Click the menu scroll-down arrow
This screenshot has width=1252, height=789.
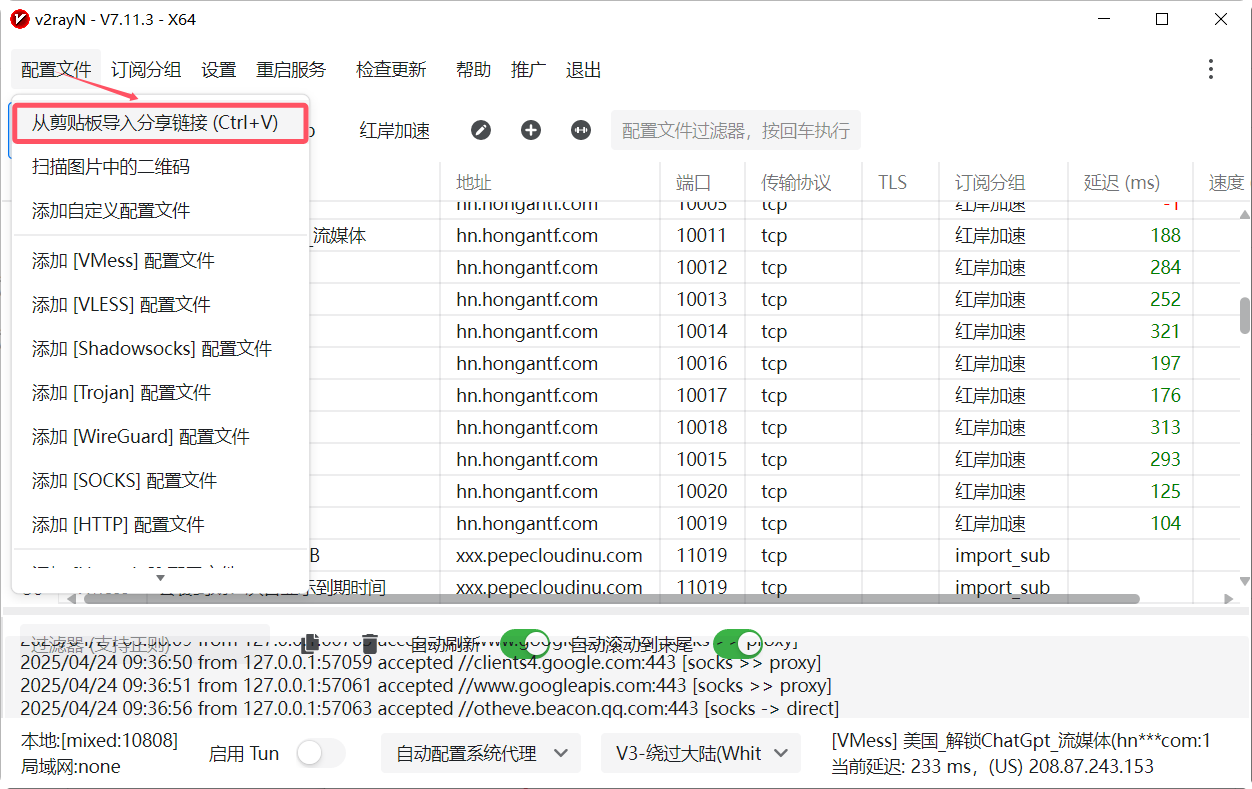coord(160,577)
